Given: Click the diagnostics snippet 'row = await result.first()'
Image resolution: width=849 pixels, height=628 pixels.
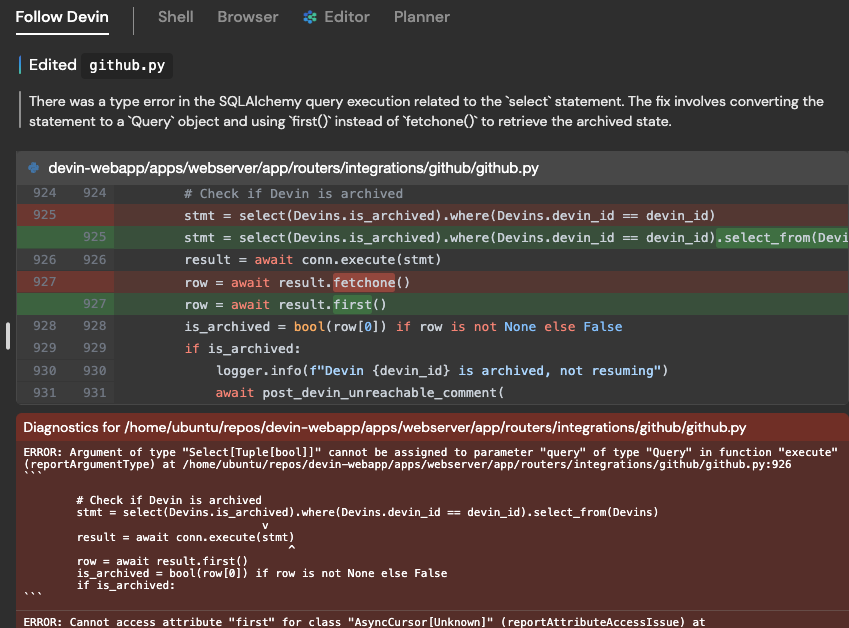Looking at the screenshot, I should [x=162, y=561].
